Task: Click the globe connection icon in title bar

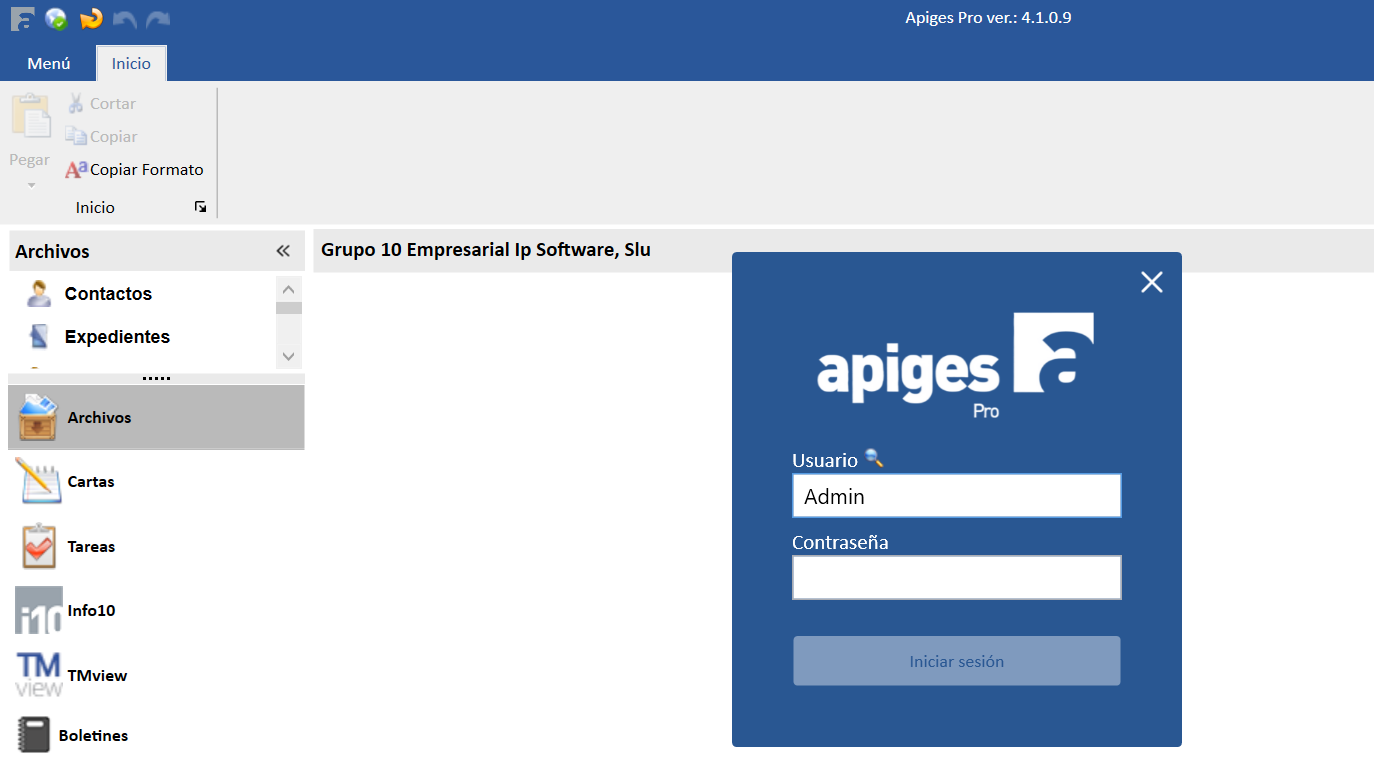Action: click(x=56, y=18)
